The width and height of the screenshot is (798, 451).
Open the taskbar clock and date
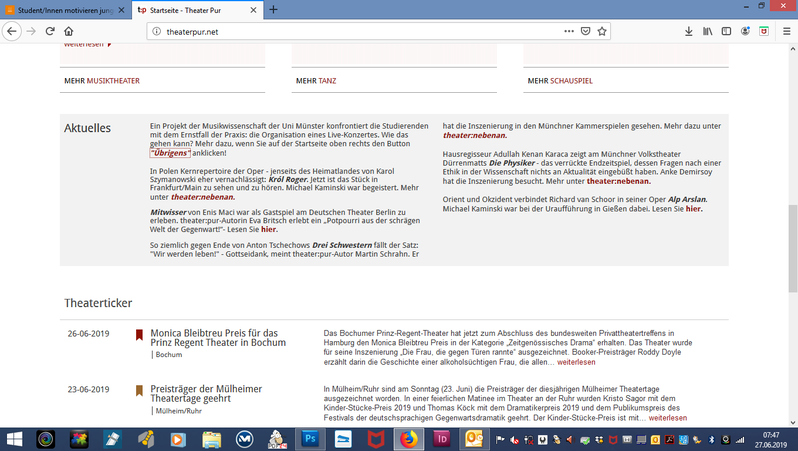tap(771, 440)
